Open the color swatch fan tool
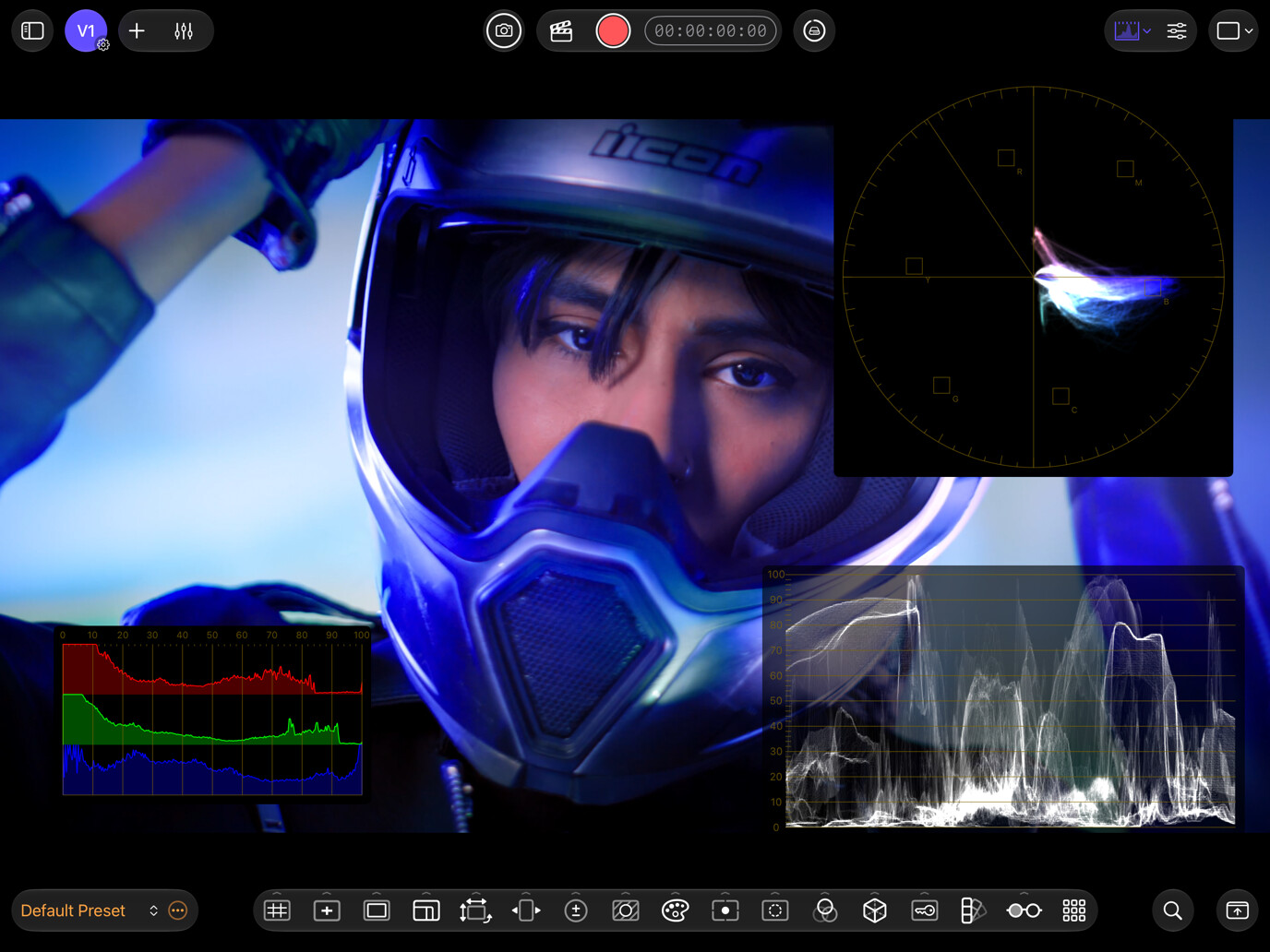 pyautogui.click(x=974, y=910)
